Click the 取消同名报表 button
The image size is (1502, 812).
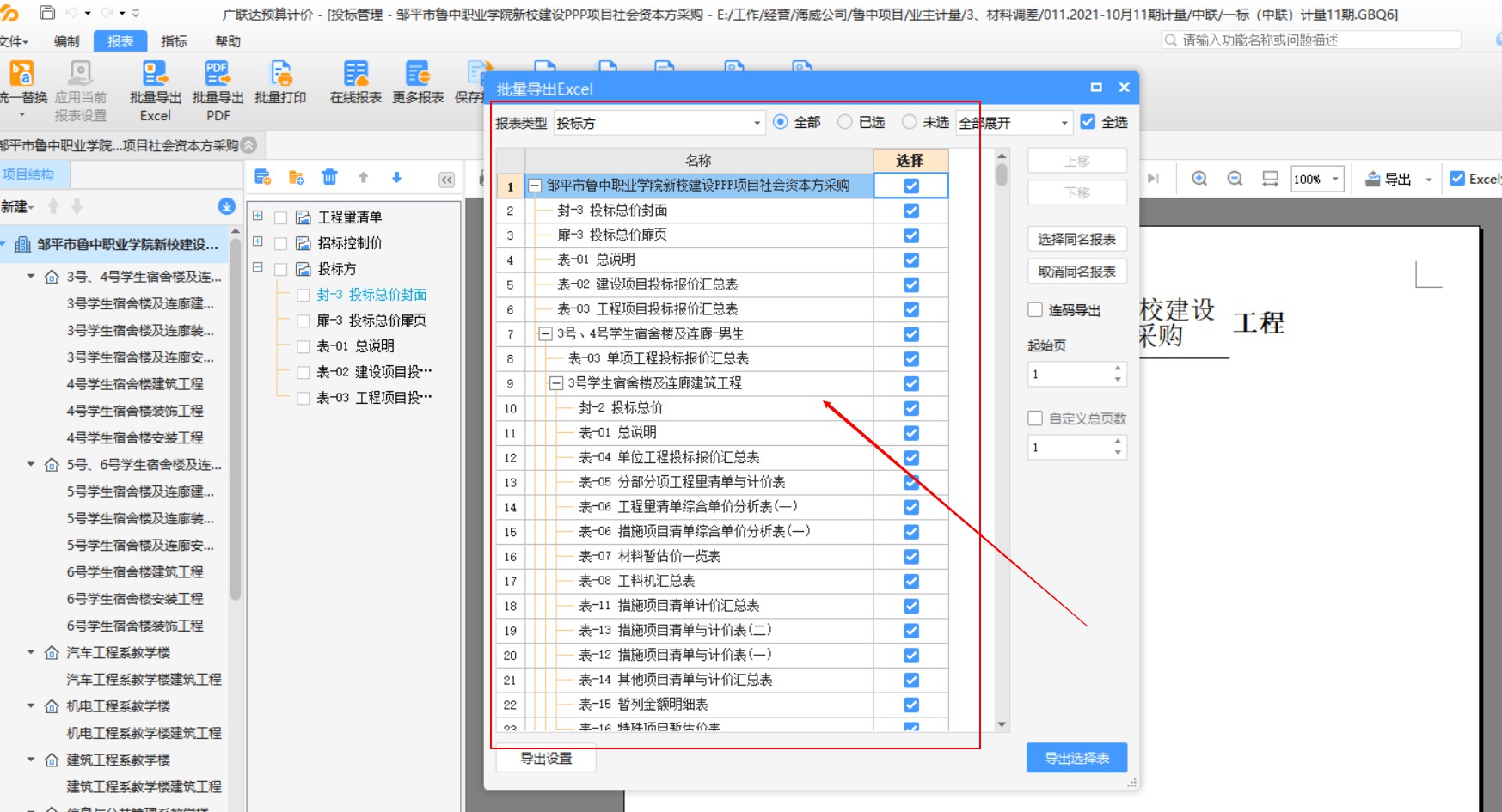click(x=1076, y=272)
